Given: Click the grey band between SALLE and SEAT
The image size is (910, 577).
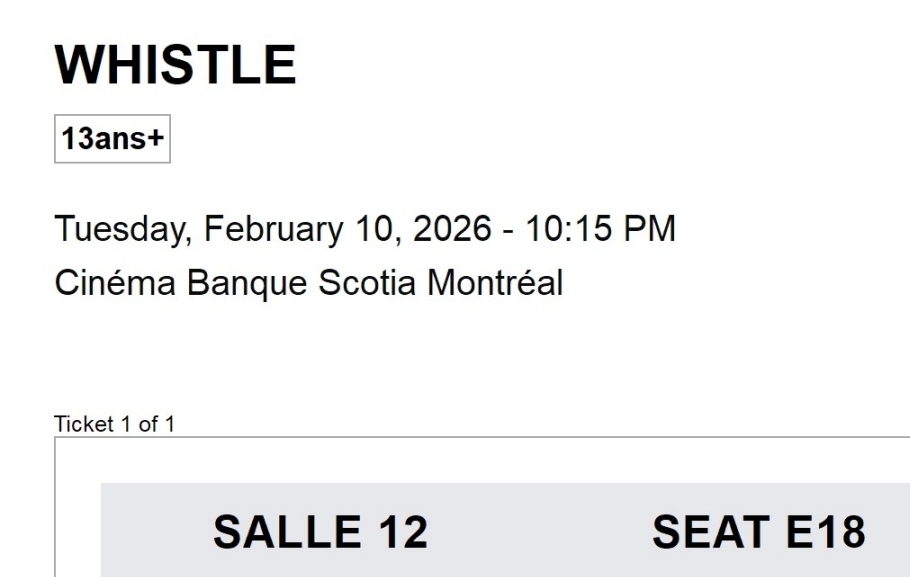Looking at the screenshot, I should pos(540,532).
